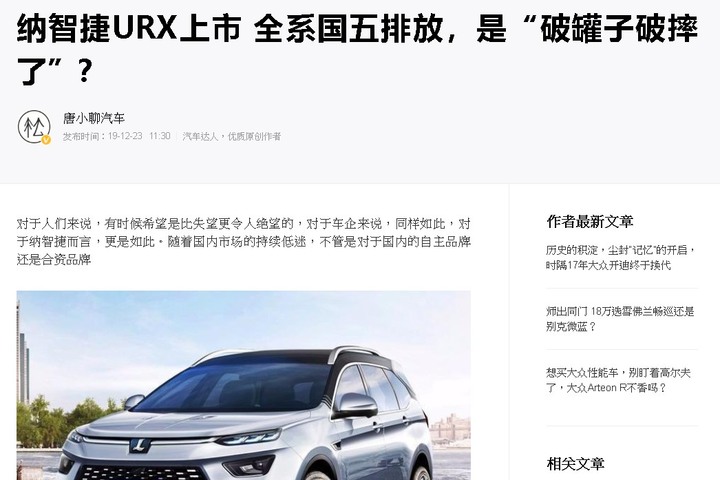Click the first paragraph of article text
Image resolution: width=720 pixels, height=480 pixels.
pos(244,242)
